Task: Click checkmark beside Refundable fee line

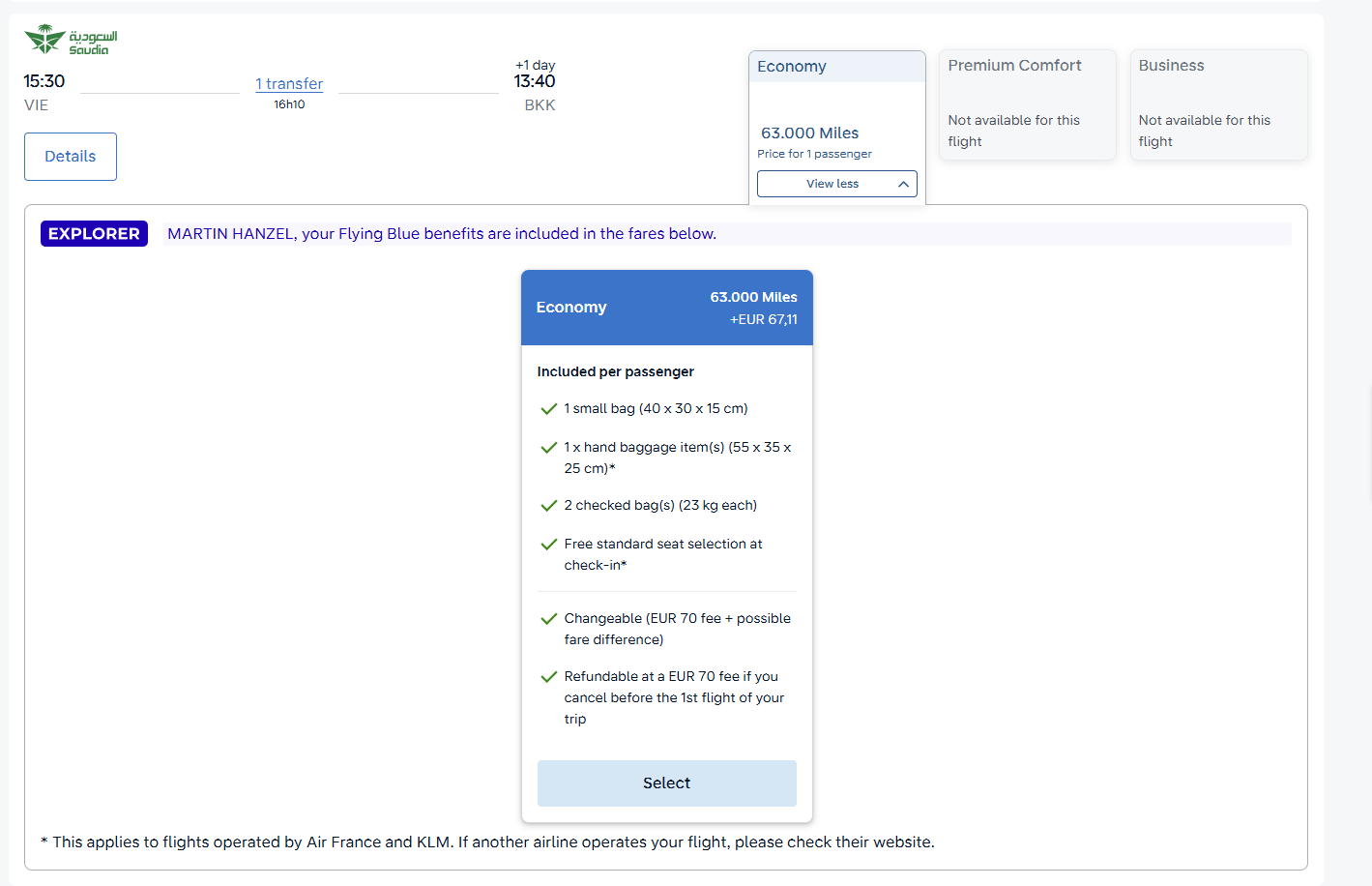Action: 548,677
